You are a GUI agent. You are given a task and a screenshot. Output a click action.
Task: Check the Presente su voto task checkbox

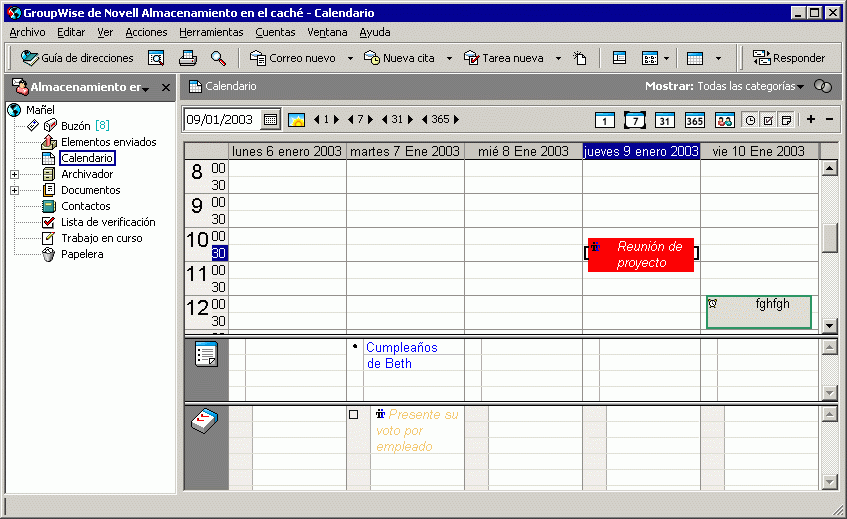point(354,415)
